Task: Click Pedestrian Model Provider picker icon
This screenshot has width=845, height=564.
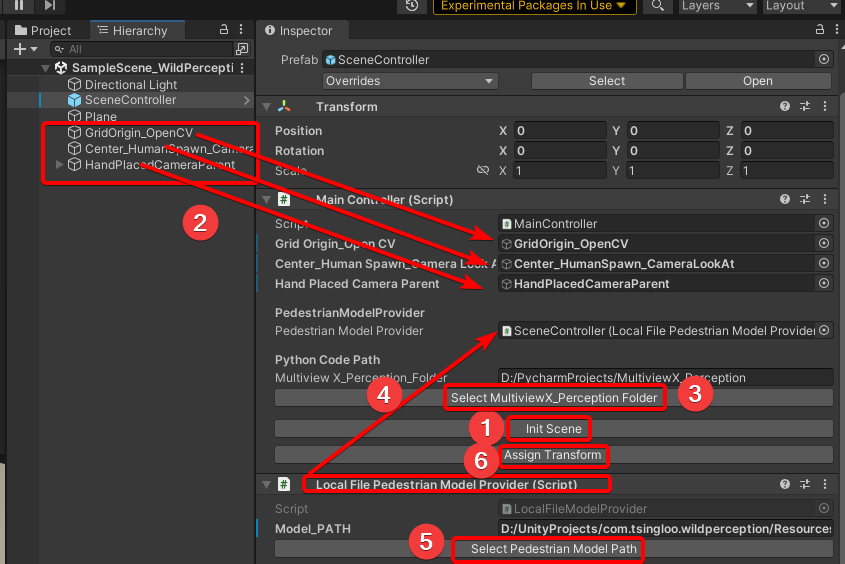Action: [824, 330]
